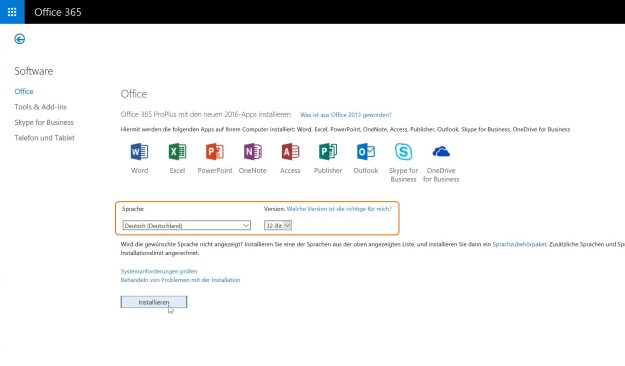Click the PowerPoint label under its icon
Viewport: 625px width, 366px height.
(215, 170)
